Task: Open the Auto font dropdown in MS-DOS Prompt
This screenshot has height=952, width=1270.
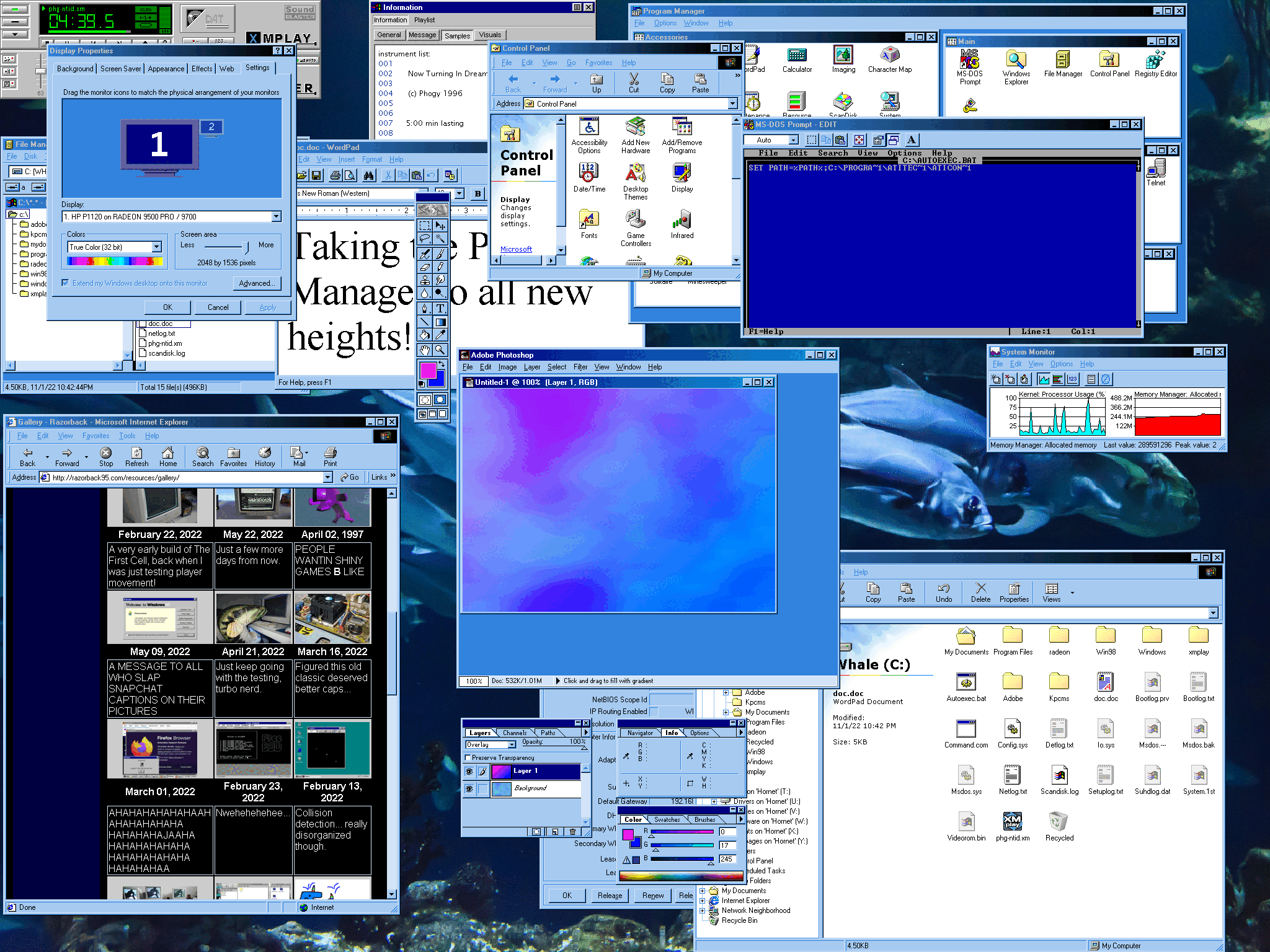Action: click(x=793, y=140)
